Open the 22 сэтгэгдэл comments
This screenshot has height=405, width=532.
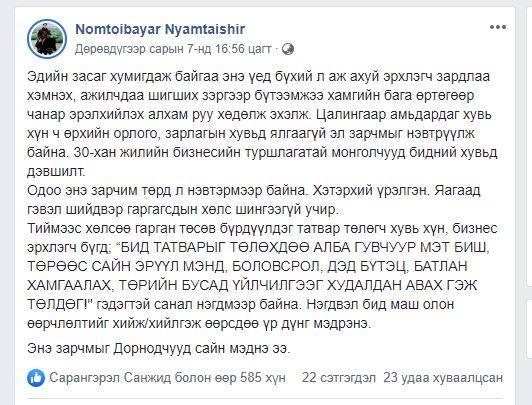pyautogui.click(x=339, y=378)
